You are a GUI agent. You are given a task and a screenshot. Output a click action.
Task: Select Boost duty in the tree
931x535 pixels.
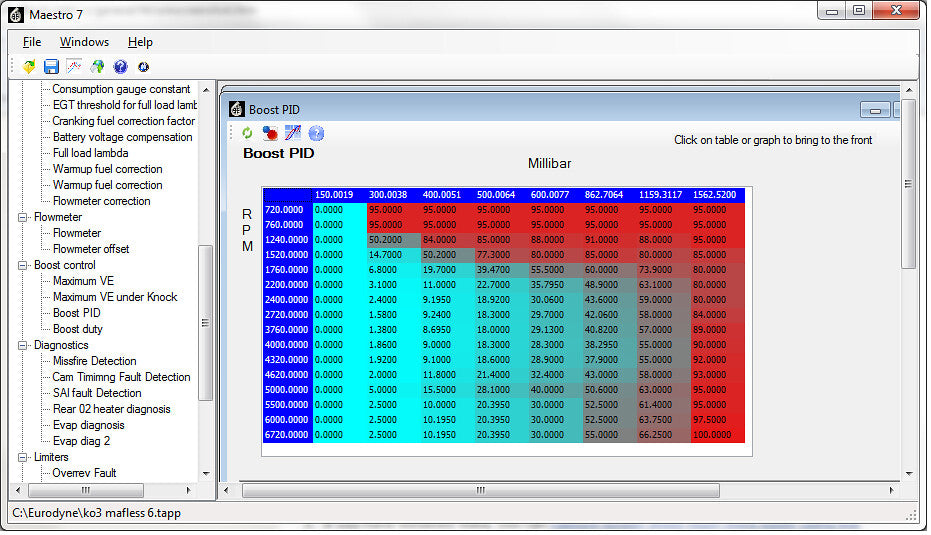78,329
